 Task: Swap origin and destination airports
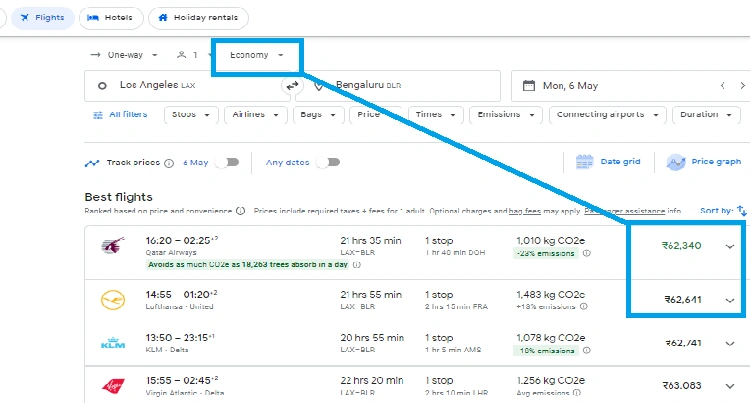pos(292,86)
